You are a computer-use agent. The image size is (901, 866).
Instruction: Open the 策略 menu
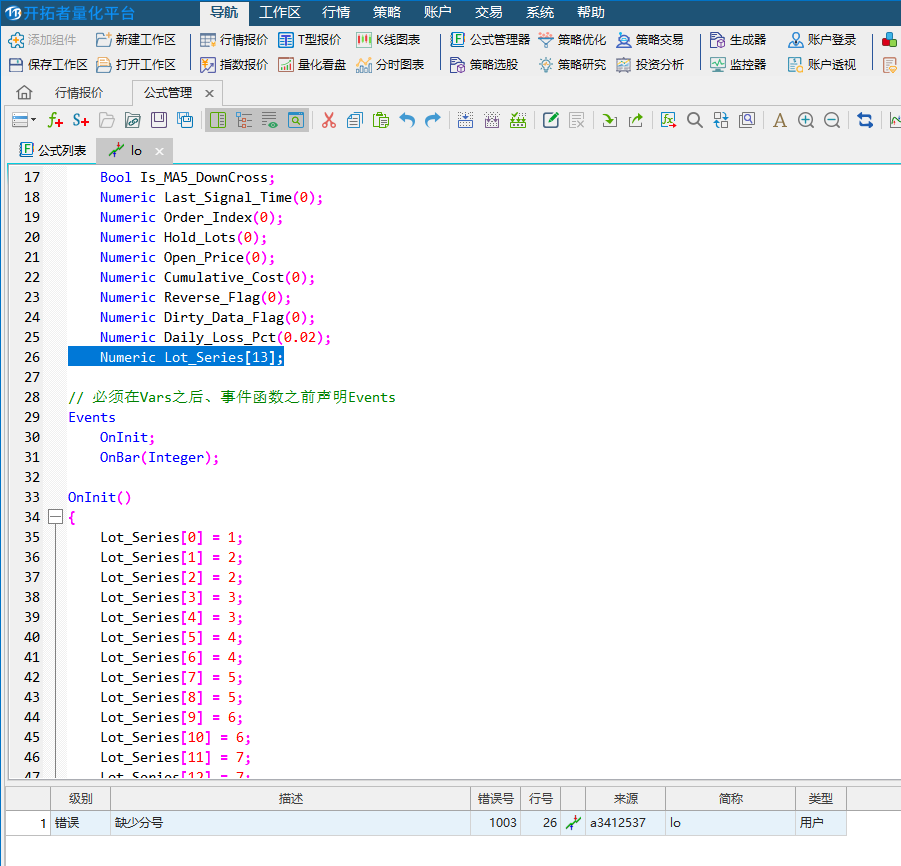pyautogui.click(x=387, y=12)
